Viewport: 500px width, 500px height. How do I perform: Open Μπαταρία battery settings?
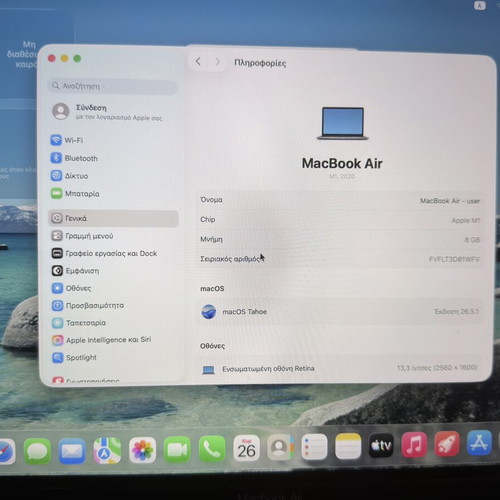click(x=75, y=194)
